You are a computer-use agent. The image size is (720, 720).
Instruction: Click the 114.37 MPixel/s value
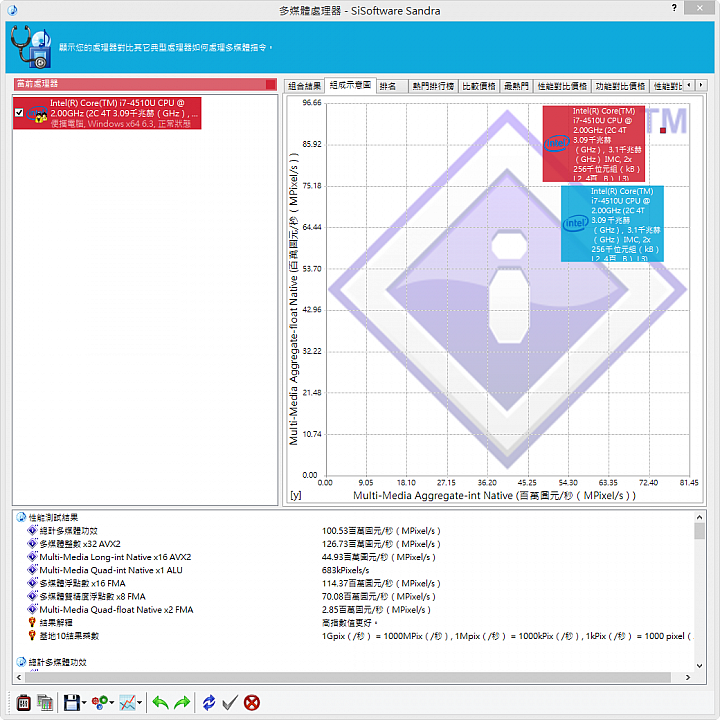pyautogui.click(x=381, y=584)
